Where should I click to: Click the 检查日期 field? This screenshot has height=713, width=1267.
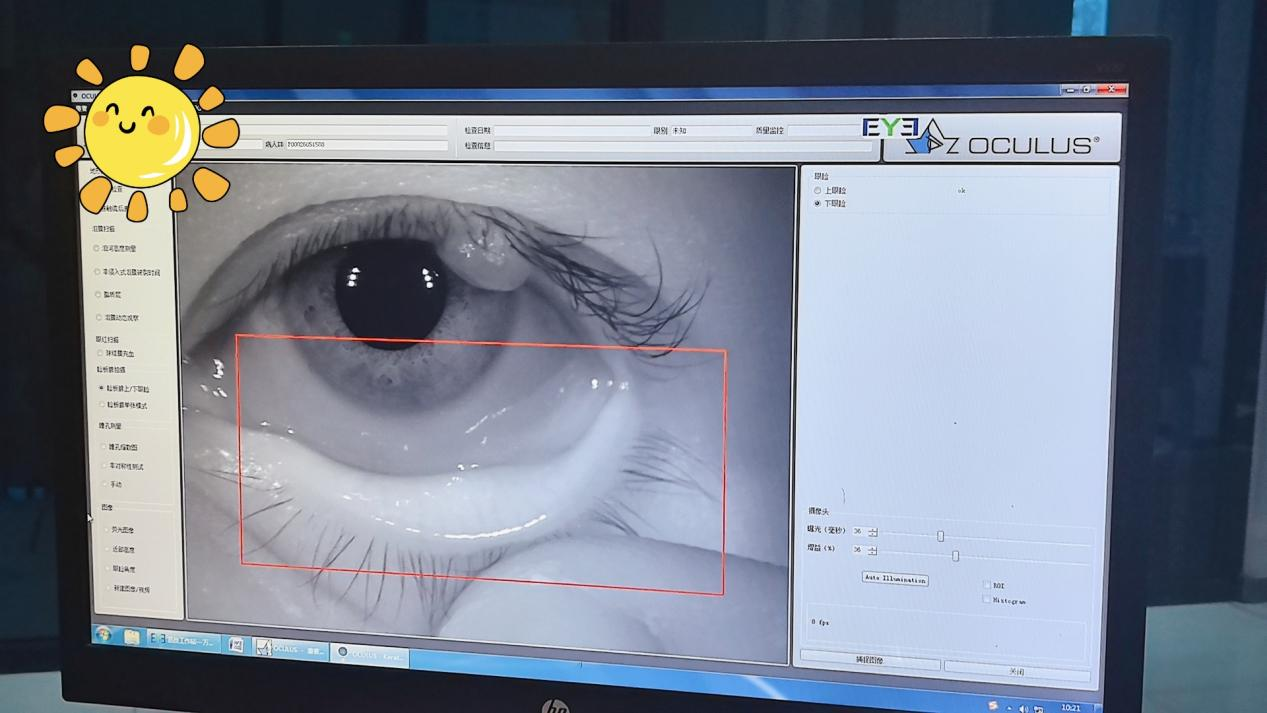point(572,131)
